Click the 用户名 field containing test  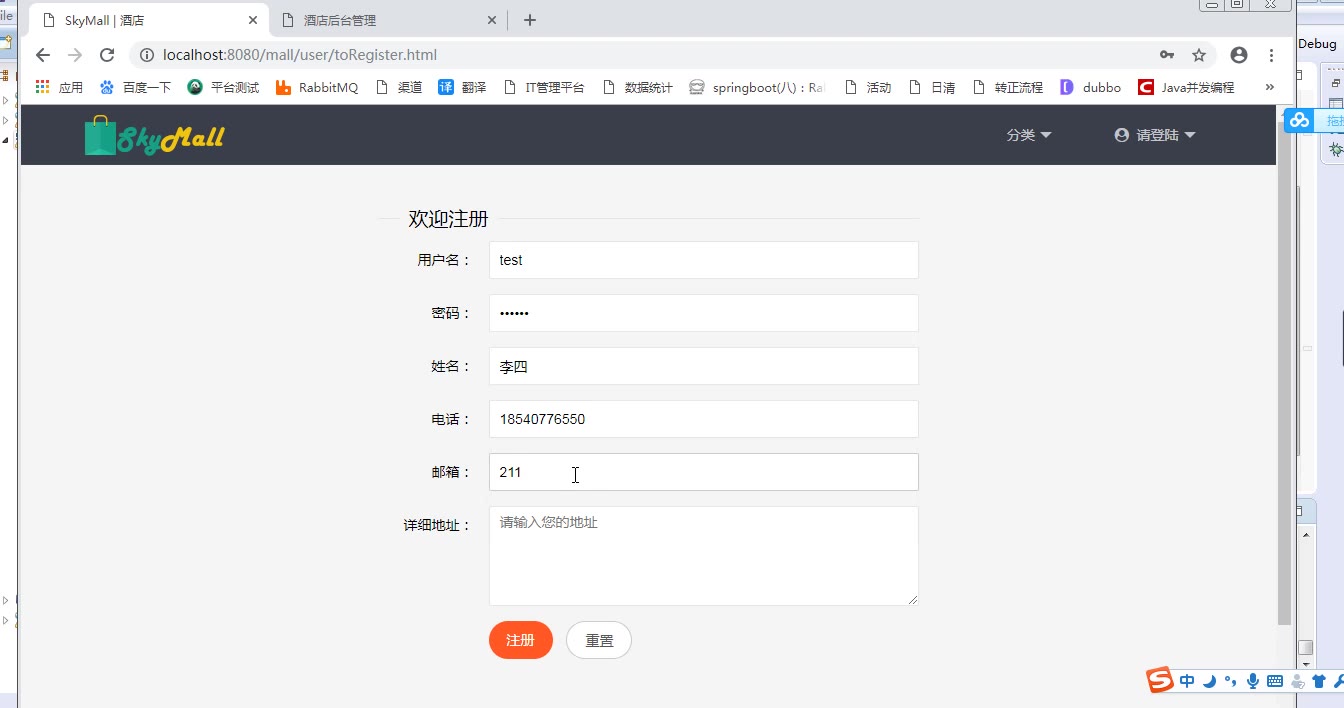703,260
